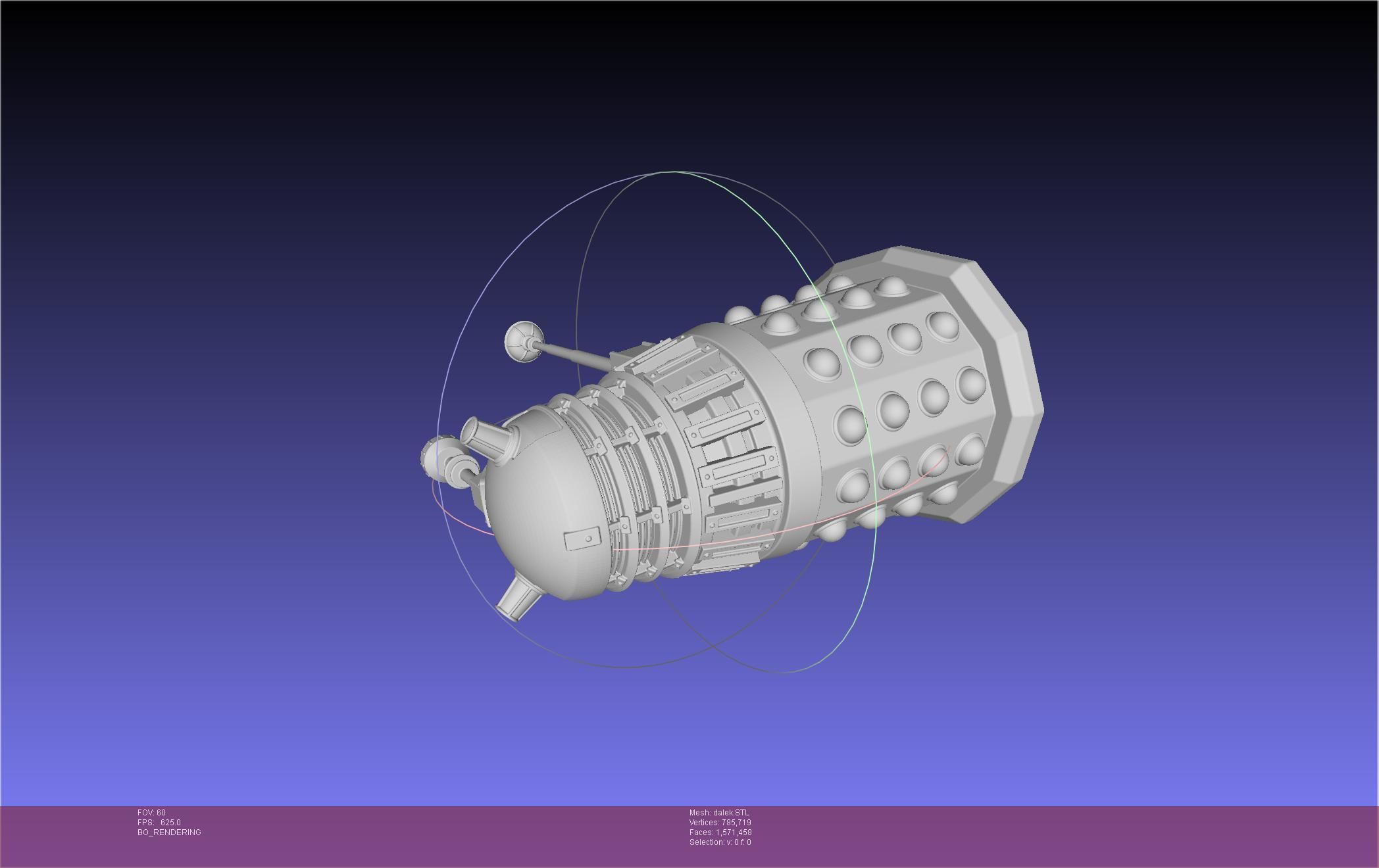Click the 'Faces: 1,571,458' info text
Viewport: 1379px width, 868px height.
[x=720, y=832]
